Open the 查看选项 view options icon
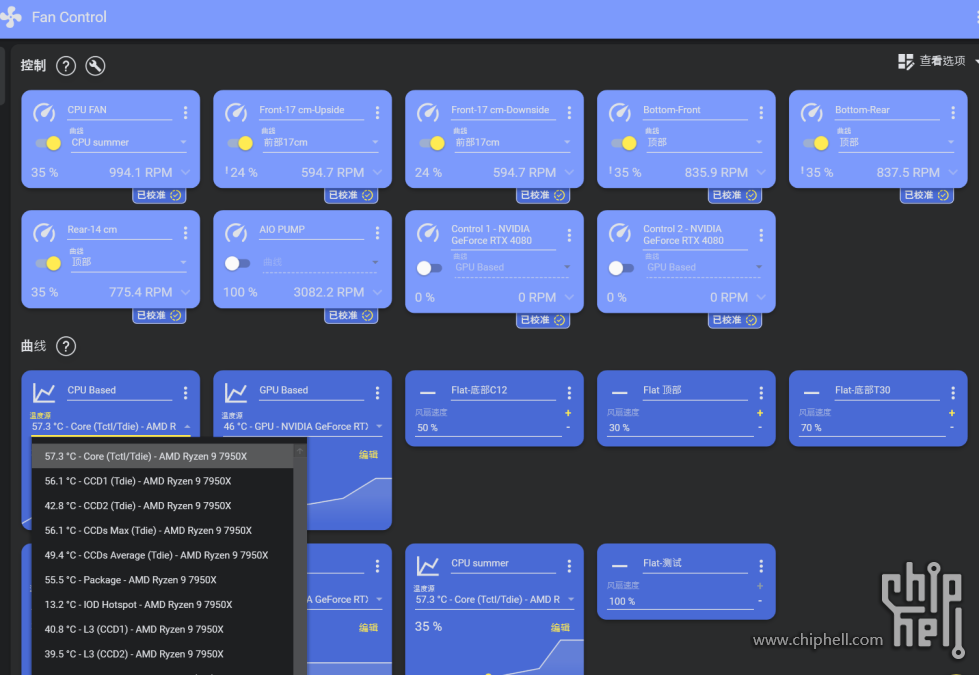This screenshot has width=979, height=675. (906, 61)
